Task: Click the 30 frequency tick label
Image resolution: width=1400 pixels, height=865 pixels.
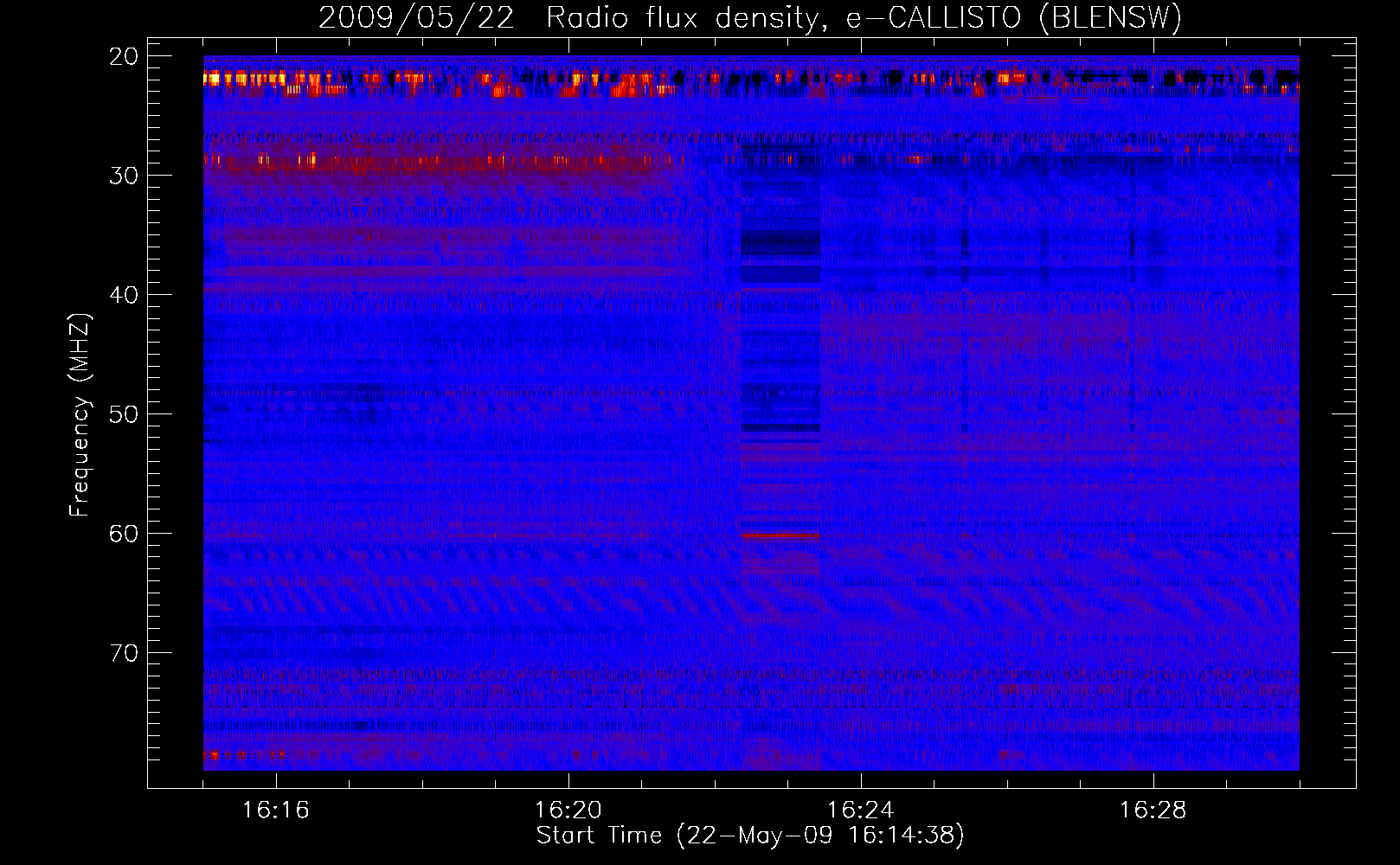Action: click(x=125, y=176)
